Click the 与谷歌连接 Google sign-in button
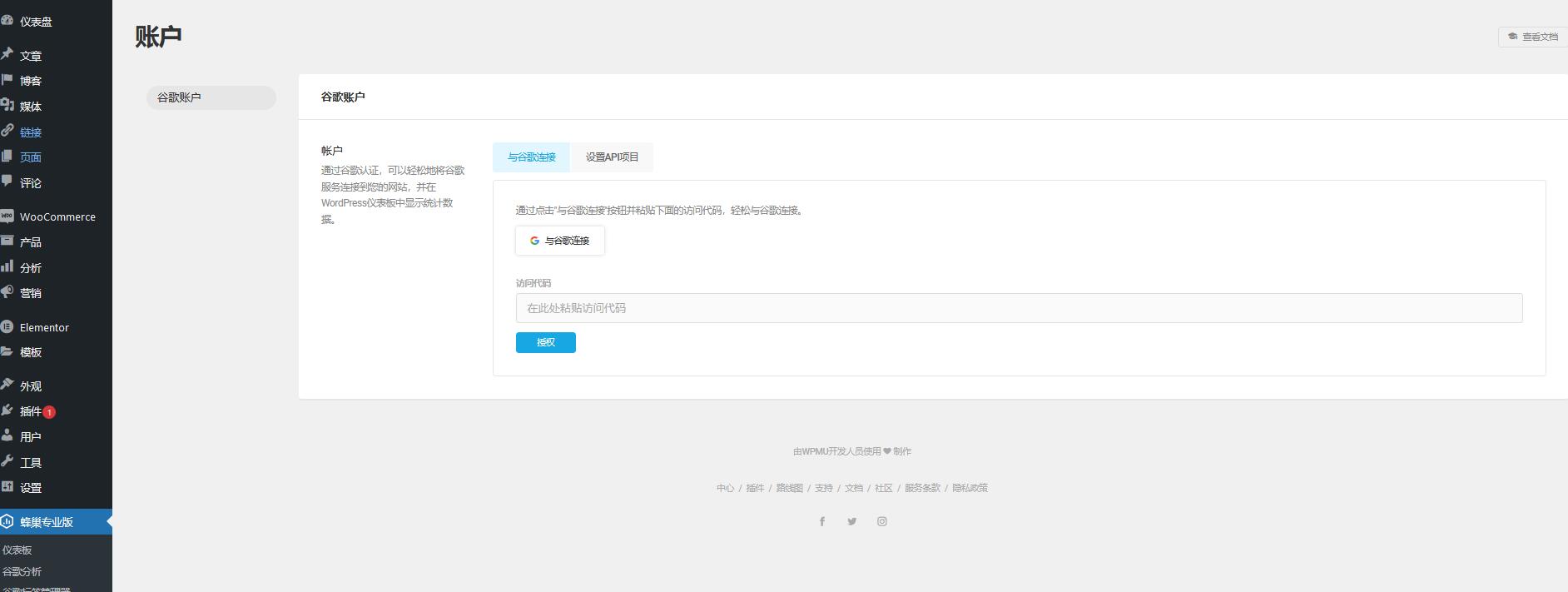1568x592 pixels. click(560, 241)
